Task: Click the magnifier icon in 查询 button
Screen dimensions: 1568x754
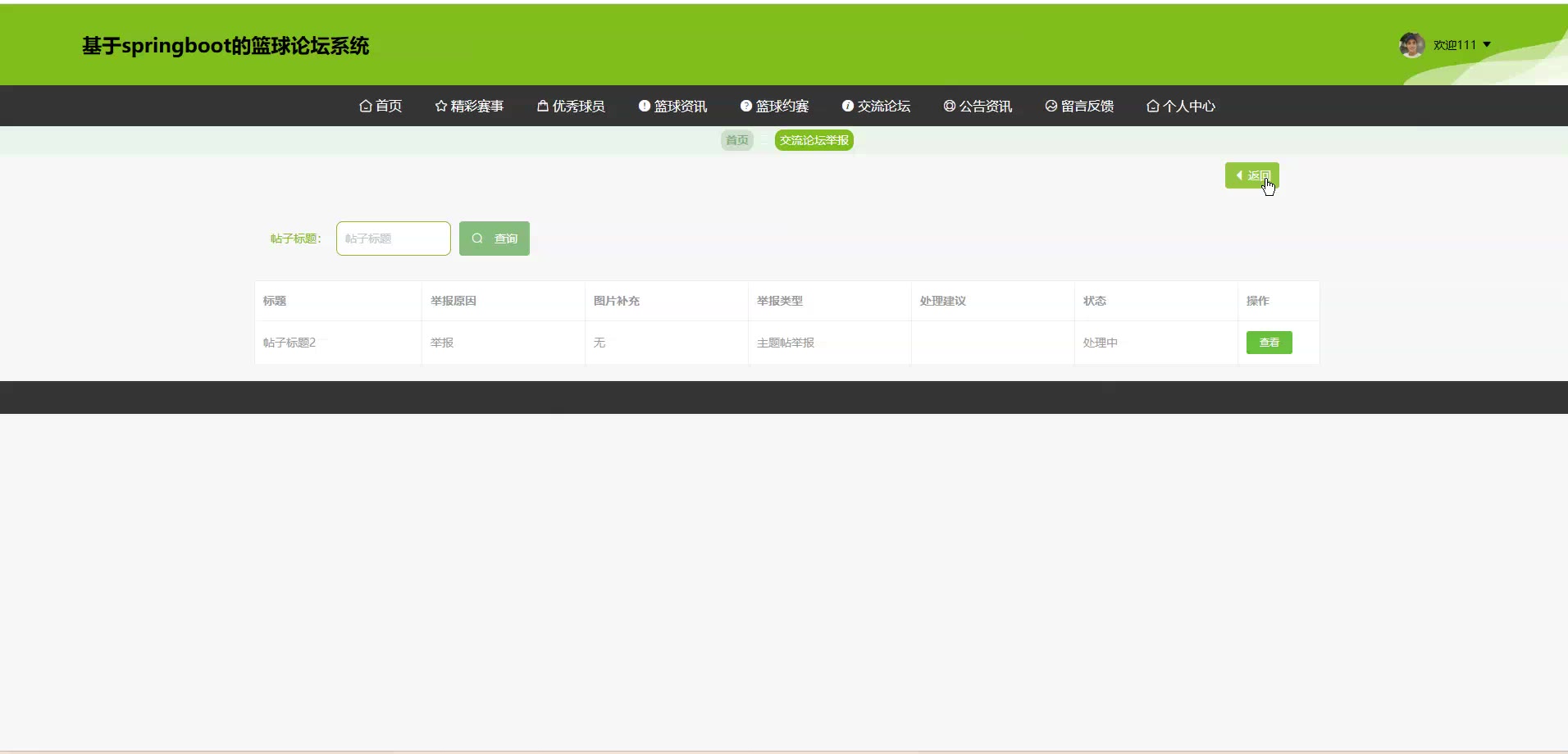Action: pyautogui.click(x=477, y=238)
